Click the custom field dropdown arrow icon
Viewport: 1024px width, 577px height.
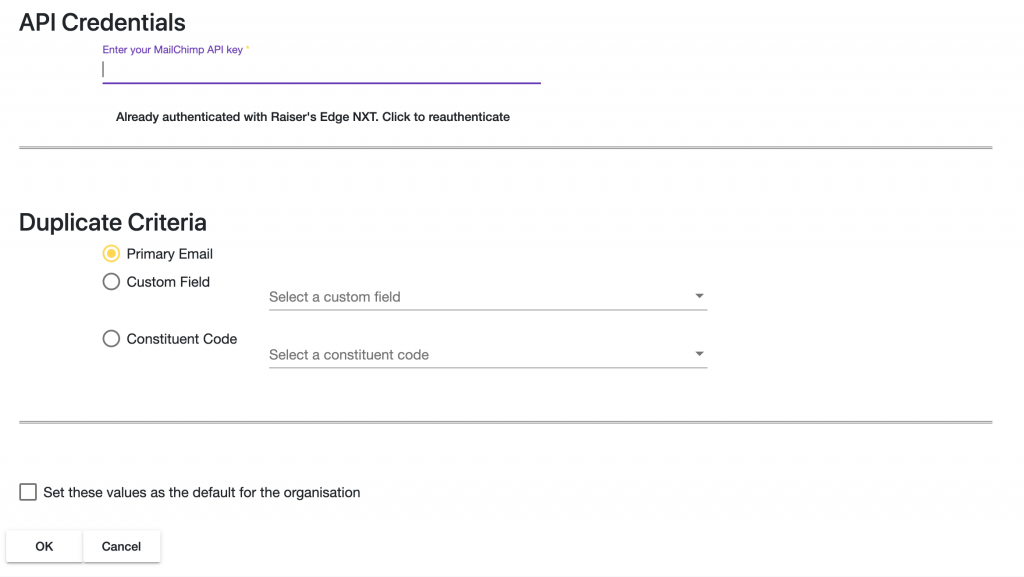tap(699, 296)
